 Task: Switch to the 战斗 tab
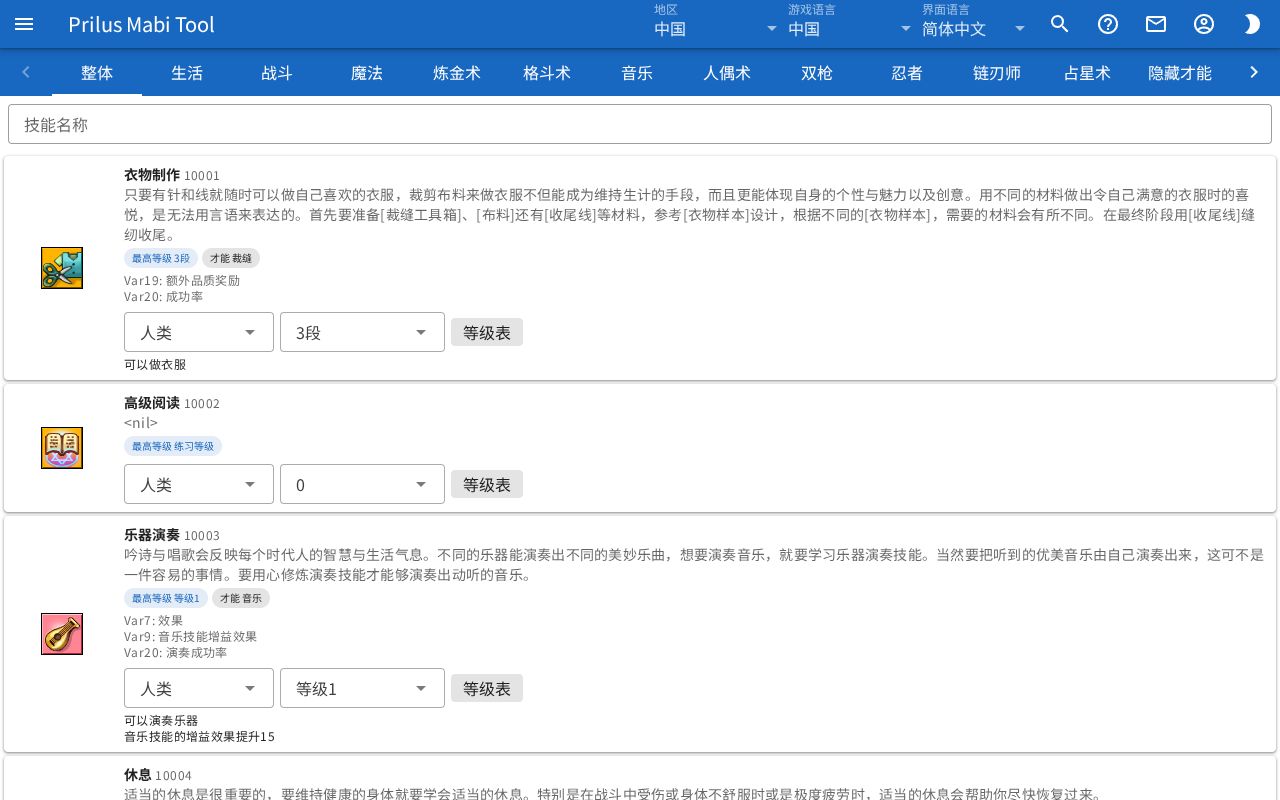(x=277, y=72)
